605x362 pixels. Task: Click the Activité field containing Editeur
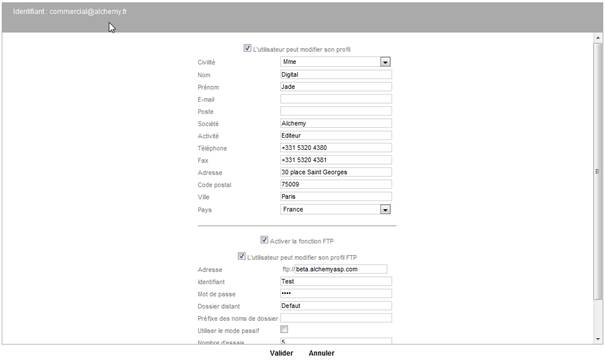point(336,136)
